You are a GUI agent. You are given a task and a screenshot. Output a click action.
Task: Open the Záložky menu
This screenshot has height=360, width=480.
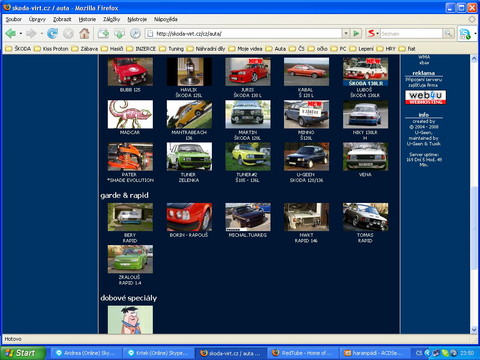pyautogui.click(x=111, y=19)
